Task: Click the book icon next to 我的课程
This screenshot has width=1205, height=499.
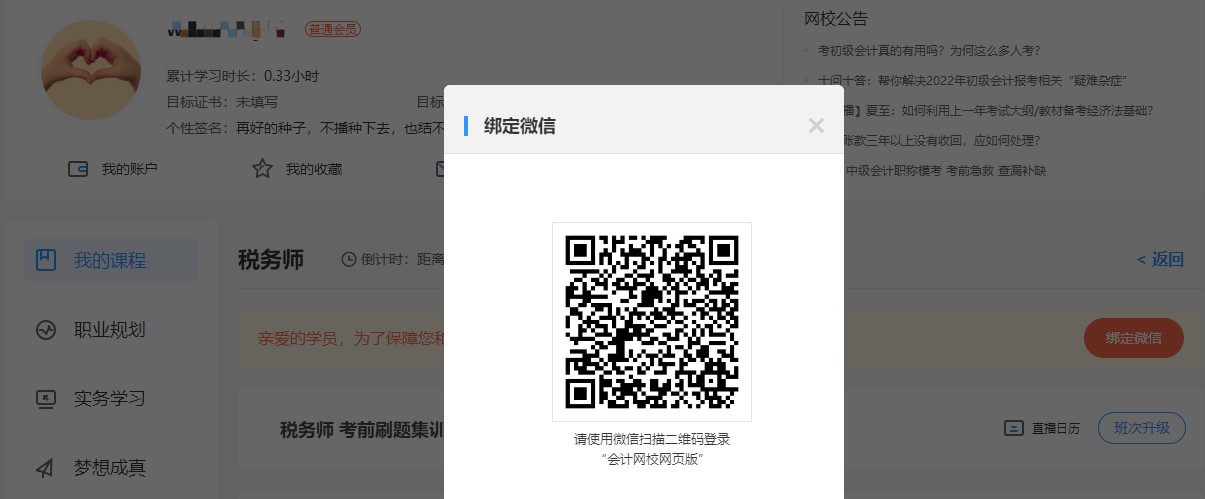Action: (x=46, y=260)
